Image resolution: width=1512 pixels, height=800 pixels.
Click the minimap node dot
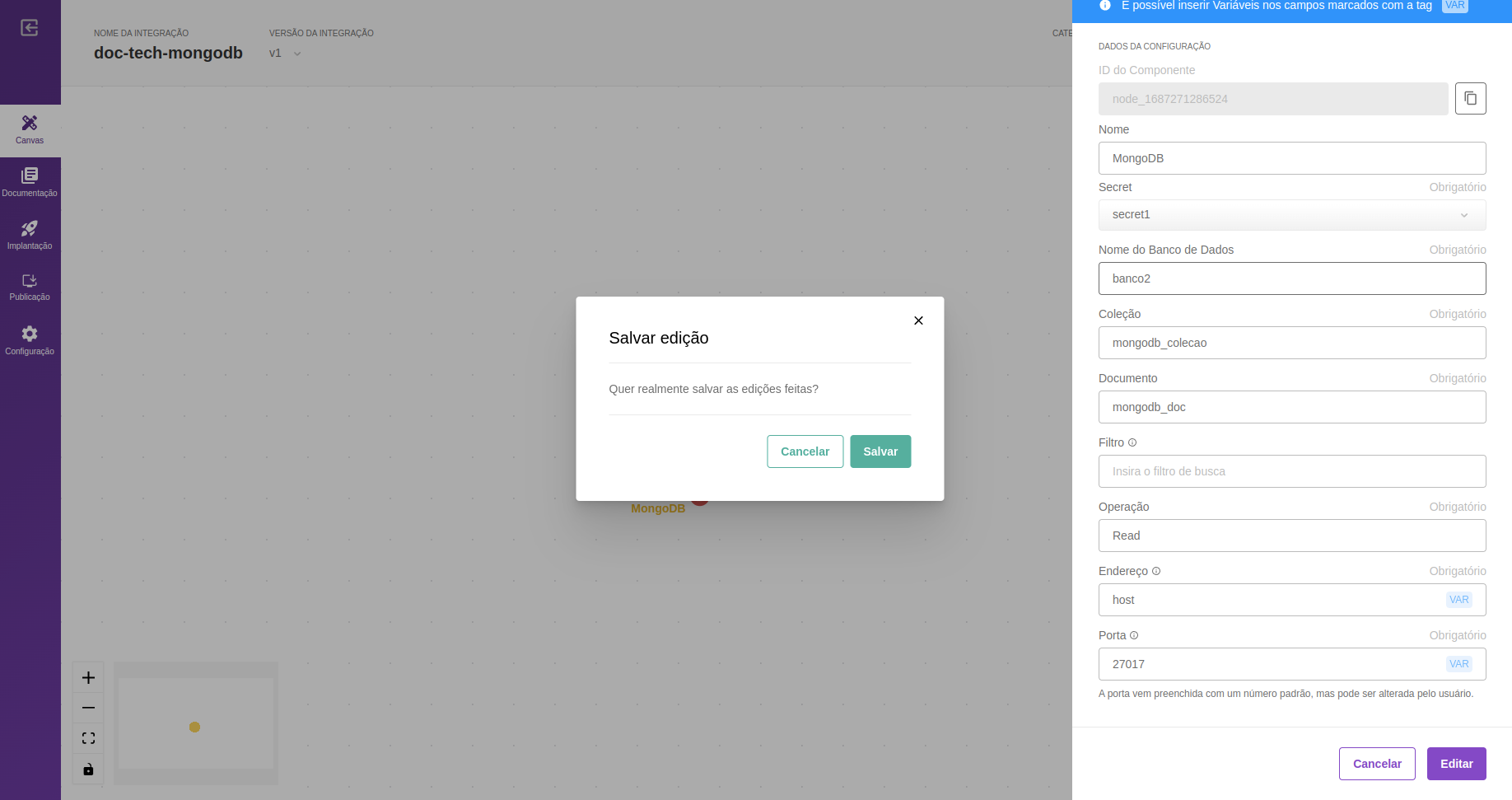click(x=194, y=727)
